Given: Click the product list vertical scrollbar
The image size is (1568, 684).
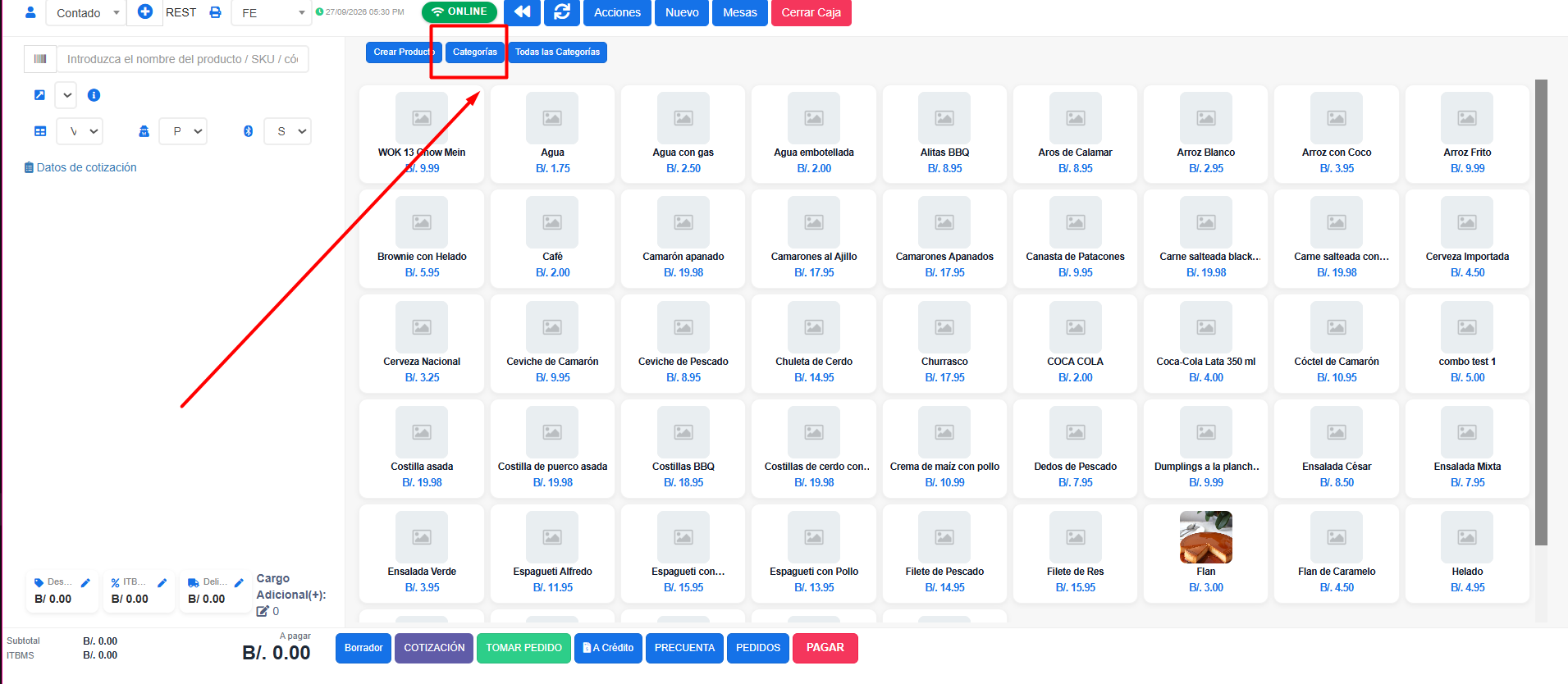Looking at the screenshot, I should [1541, 312].
